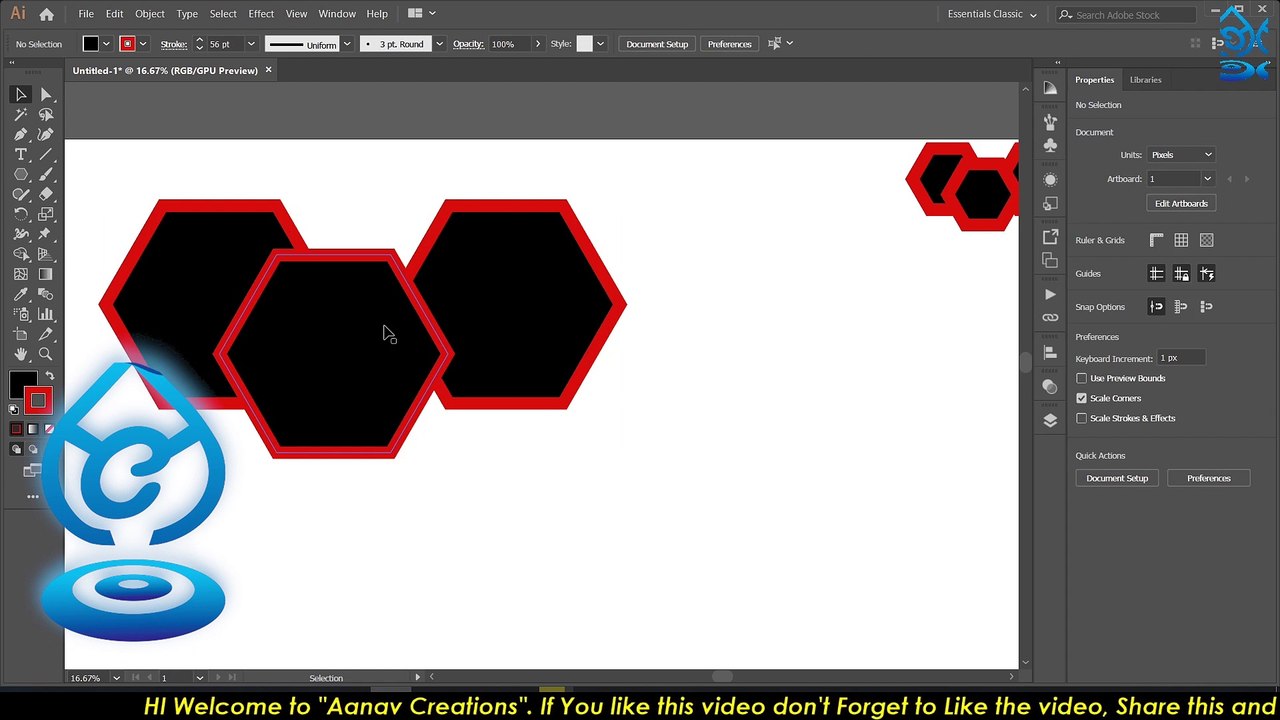This screenshot has height=720, width=1280.
Task: Click the Search Adobe Stock field
Action: click(x=1126, y=15)
